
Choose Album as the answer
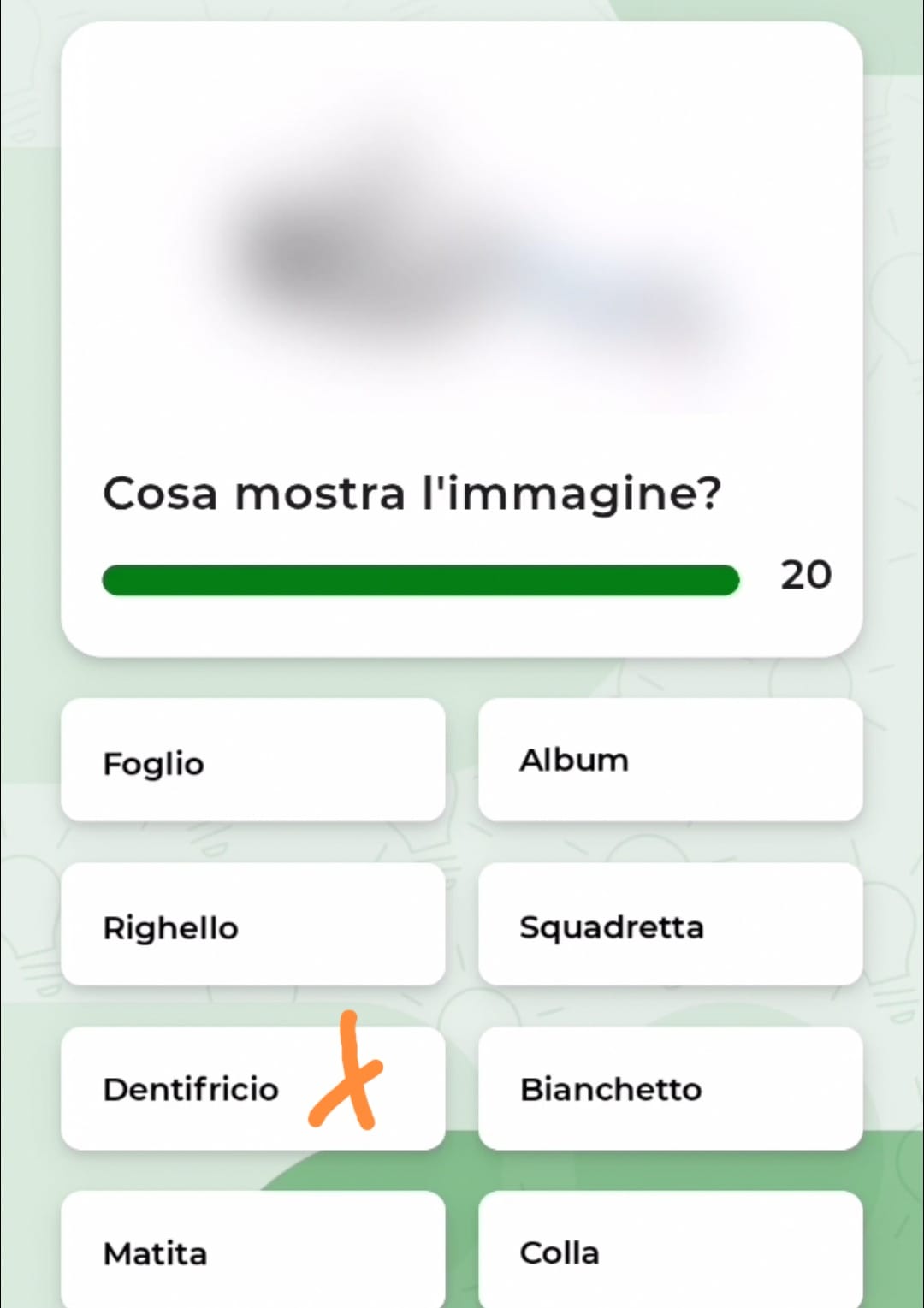click(x=670, y=761)
